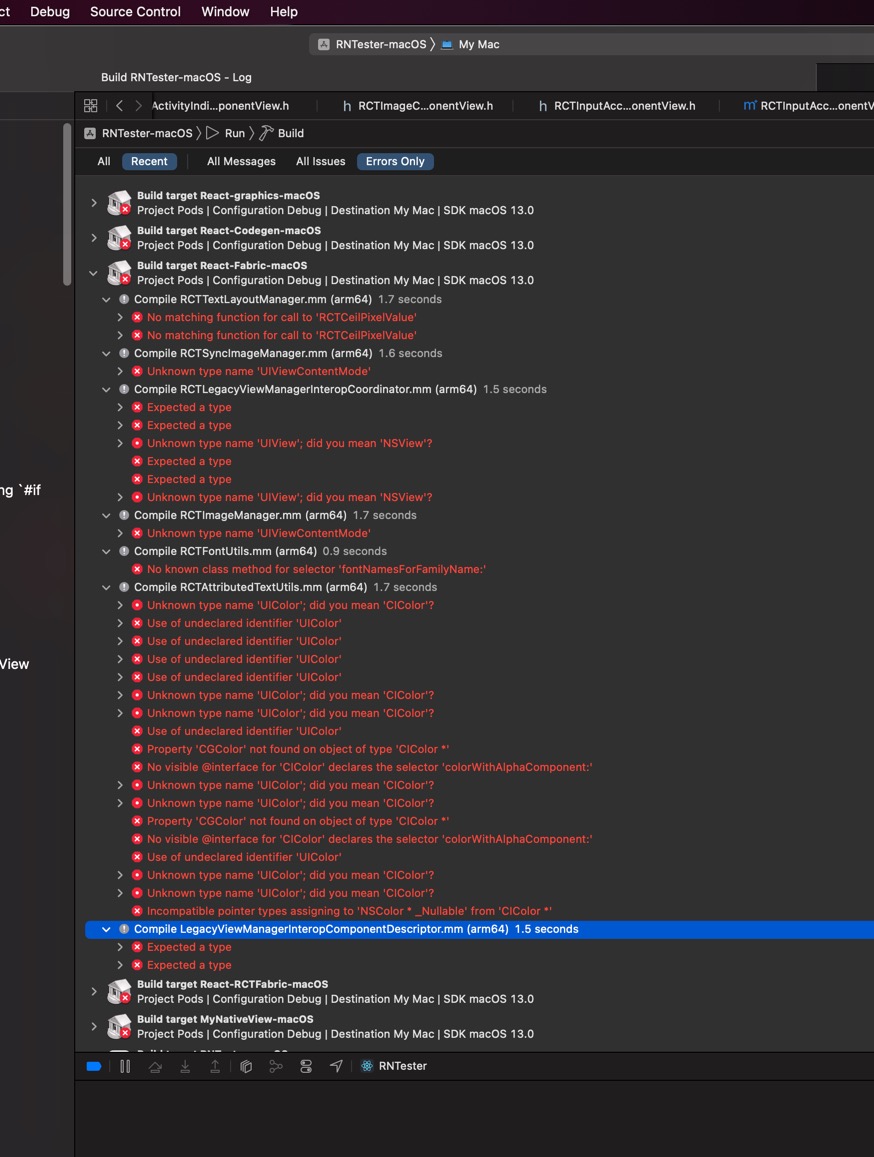Click the Step Into debug icon
This screenshot has height=1157, width=874.
(x=185, y=1066)
